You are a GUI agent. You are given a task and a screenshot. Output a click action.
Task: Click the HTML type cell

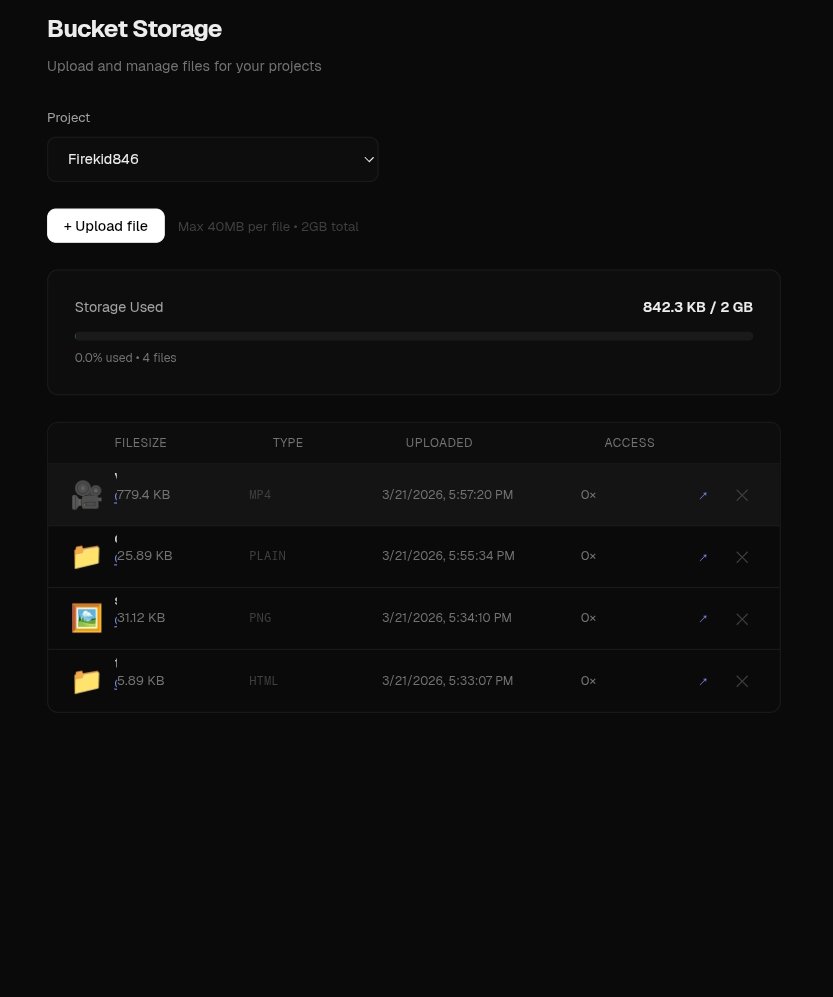pos(263,680)
